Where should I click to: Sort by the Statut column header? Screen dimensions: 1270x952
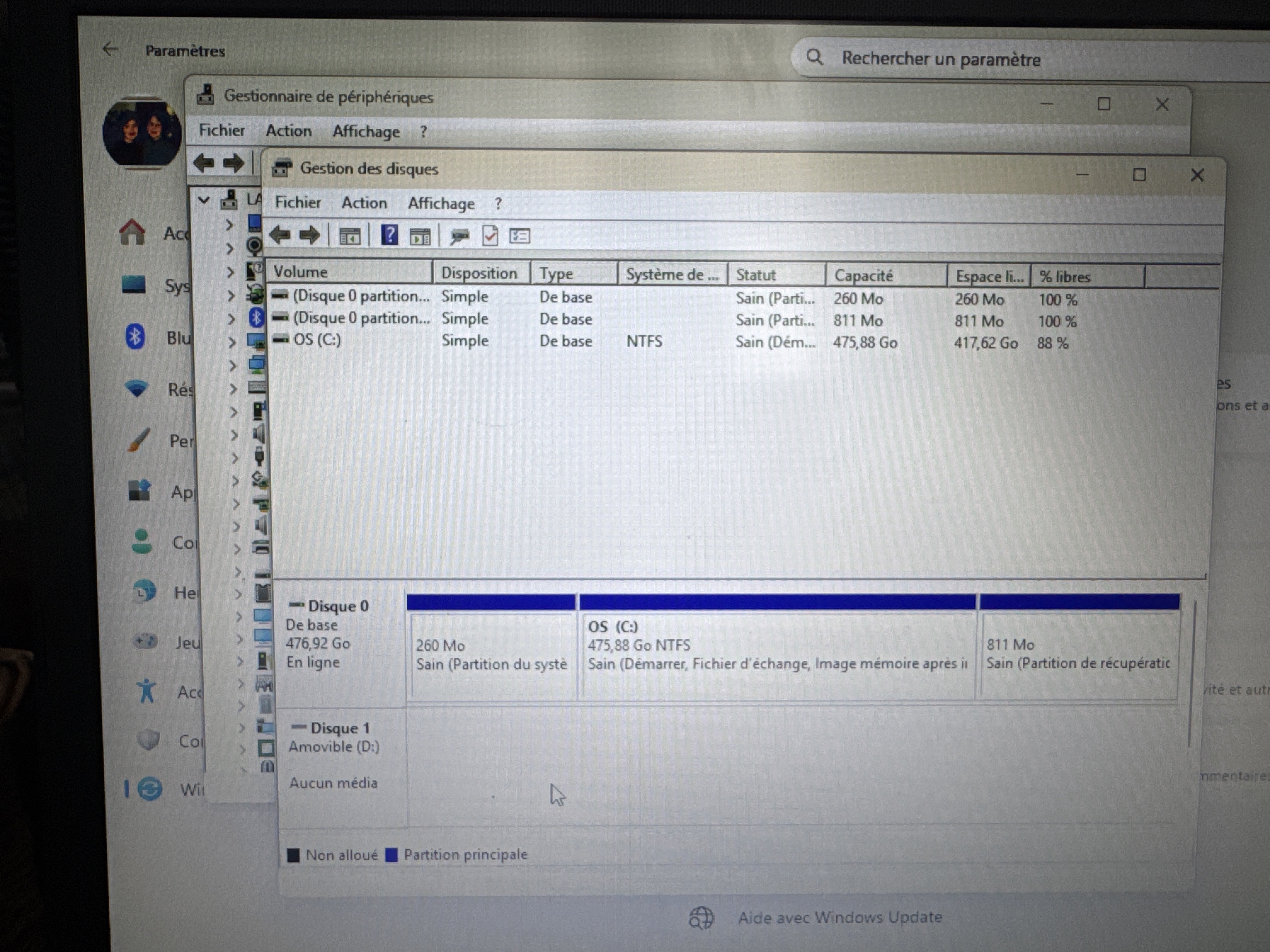777,275
